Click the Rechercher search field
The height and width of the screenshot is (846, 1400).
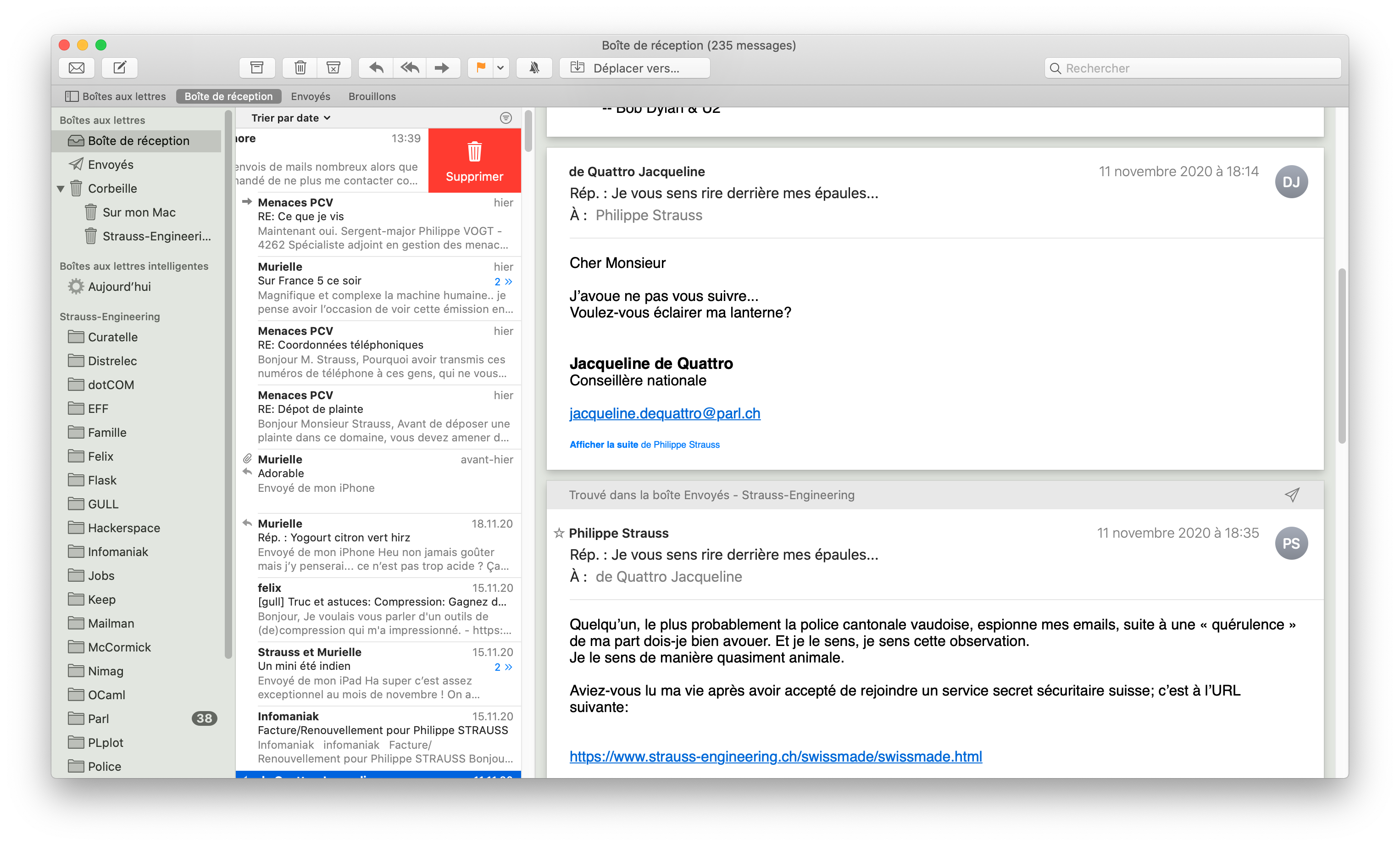[x=1193, y=68]
